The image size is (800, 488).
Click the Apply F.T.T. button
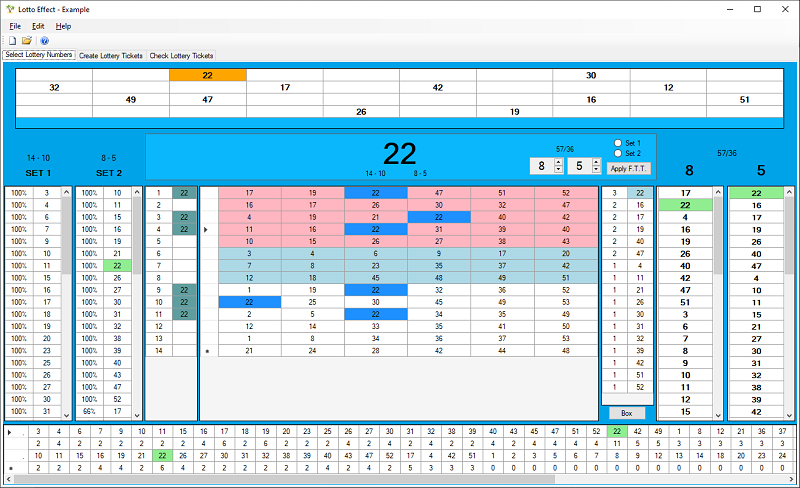click(628, 168)
